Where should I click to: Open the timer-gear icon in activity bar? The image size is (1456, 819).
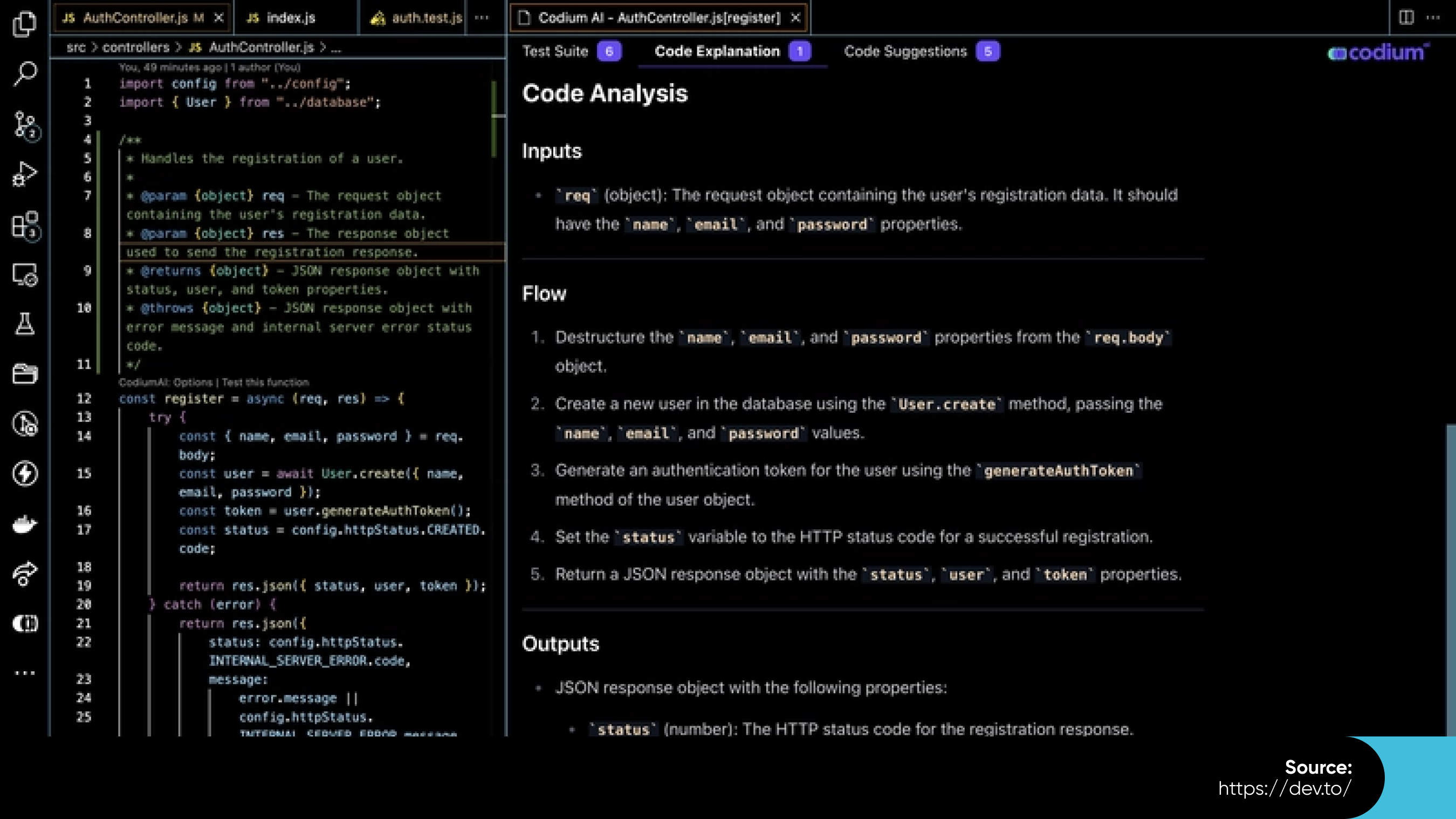(x=24, y=424)
